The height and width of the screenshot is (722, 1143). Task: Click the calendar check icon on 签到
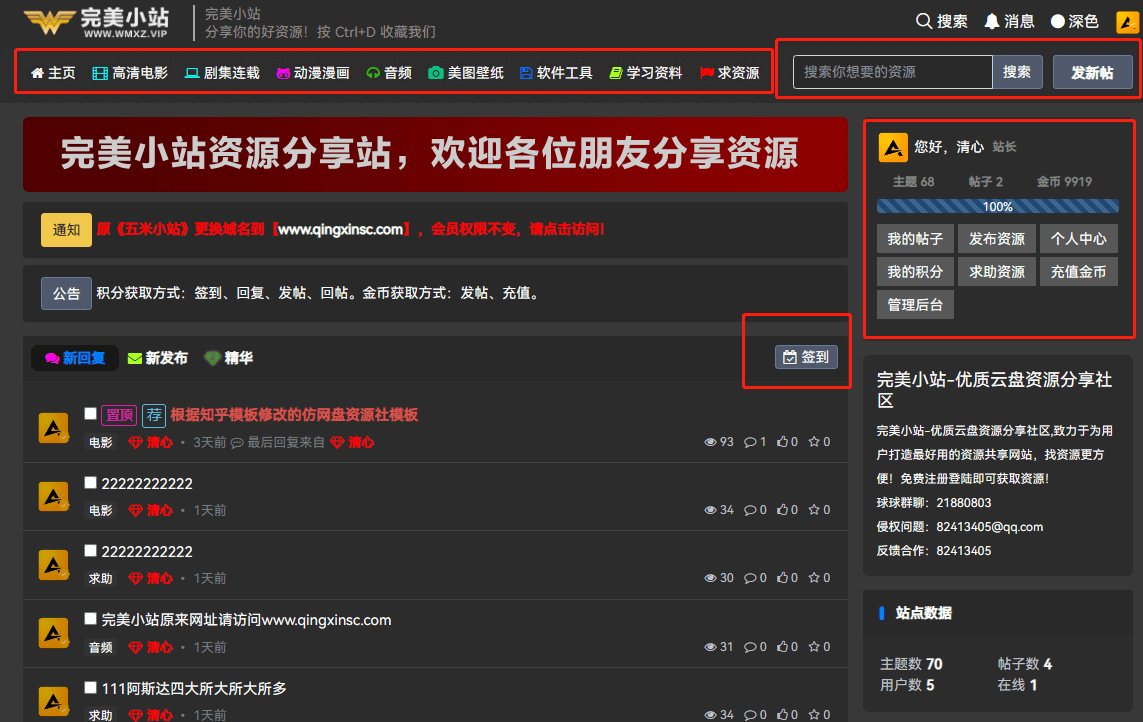tap(790, 357)
